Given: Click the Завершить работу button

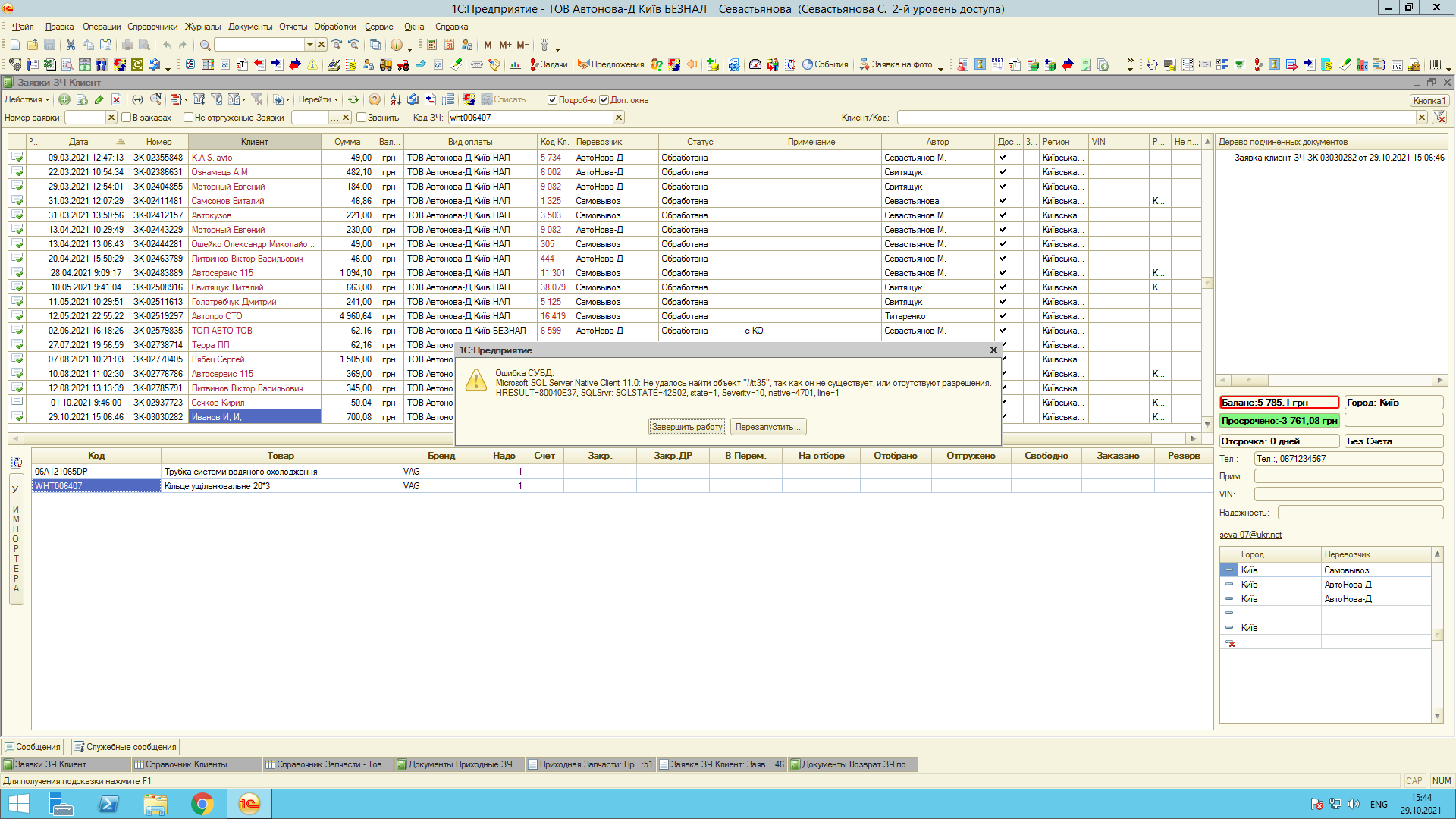Looking at the screenshot, I should pyautogui.click(x=687, y=427).
